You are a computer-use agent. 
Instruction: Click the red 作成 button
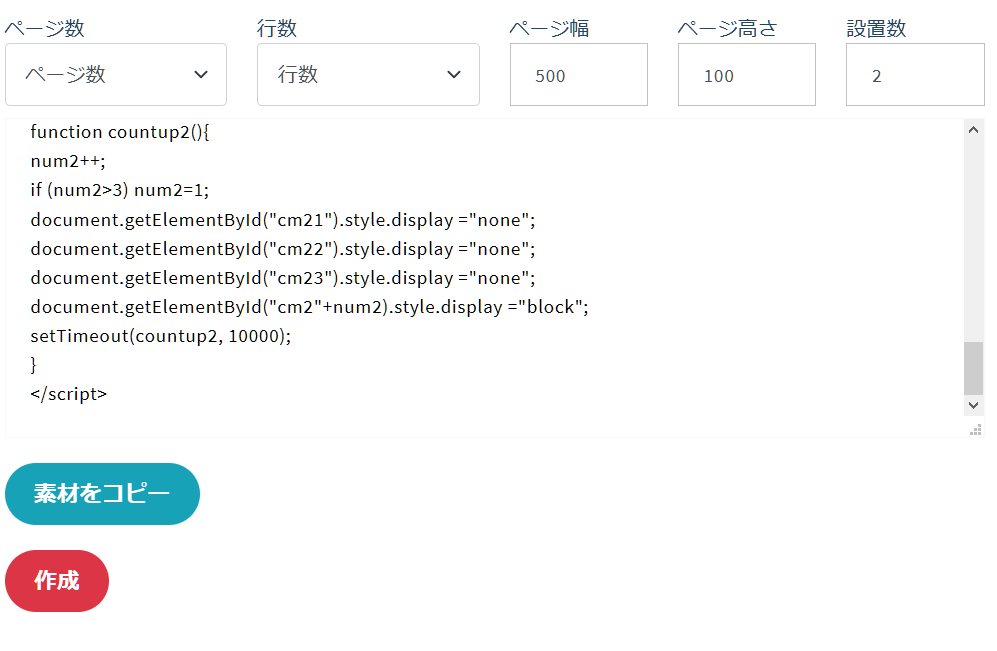click(57, 581)
